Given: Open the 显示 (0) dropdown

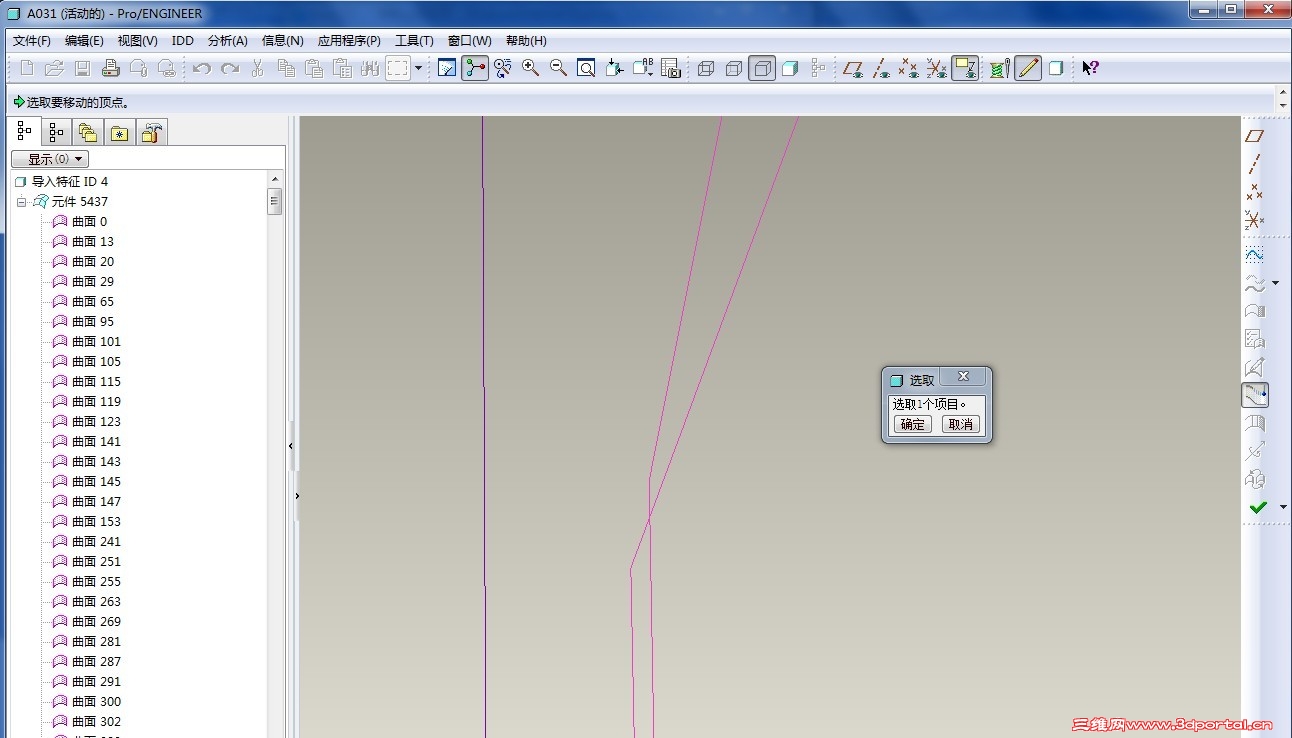Looking at the screenshot, I should pos(50,159).
